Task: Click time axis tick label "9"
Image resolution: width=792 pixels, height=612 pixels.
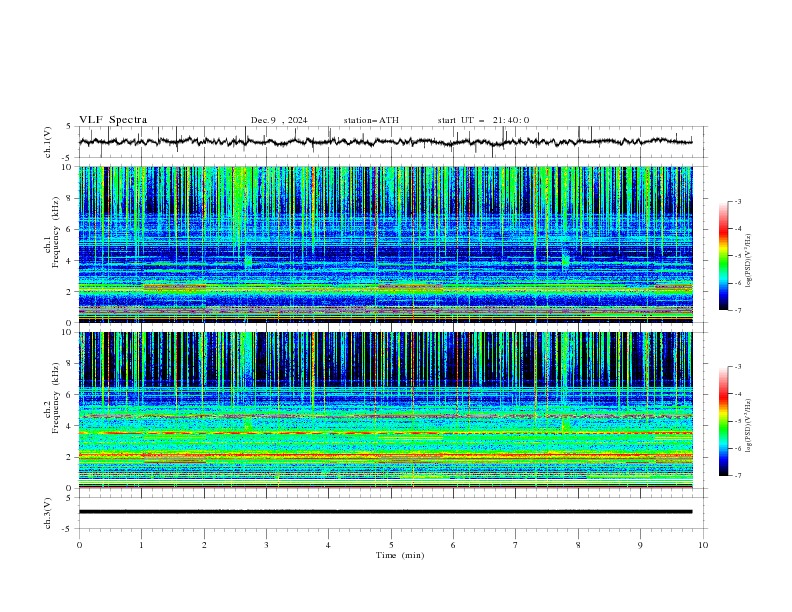Action: [x=640, y=545]
